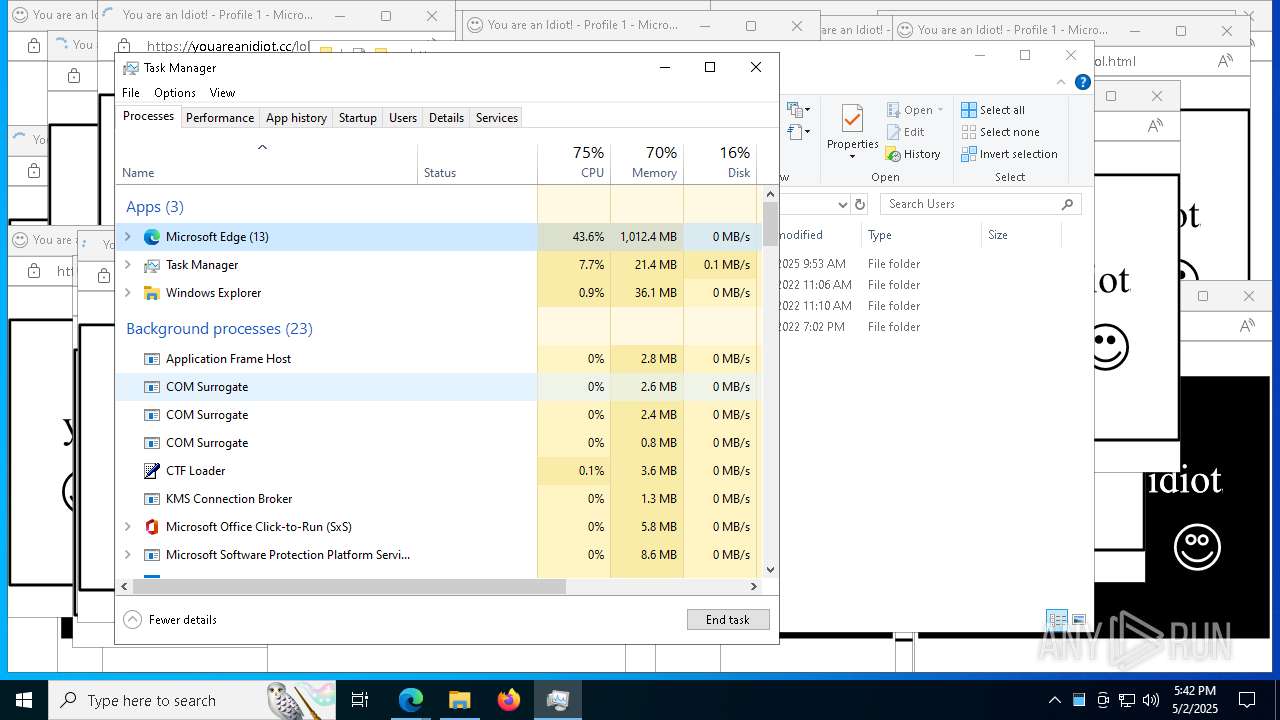Click the Properties icon in File Explorer ribbon

tap(852, 119)
